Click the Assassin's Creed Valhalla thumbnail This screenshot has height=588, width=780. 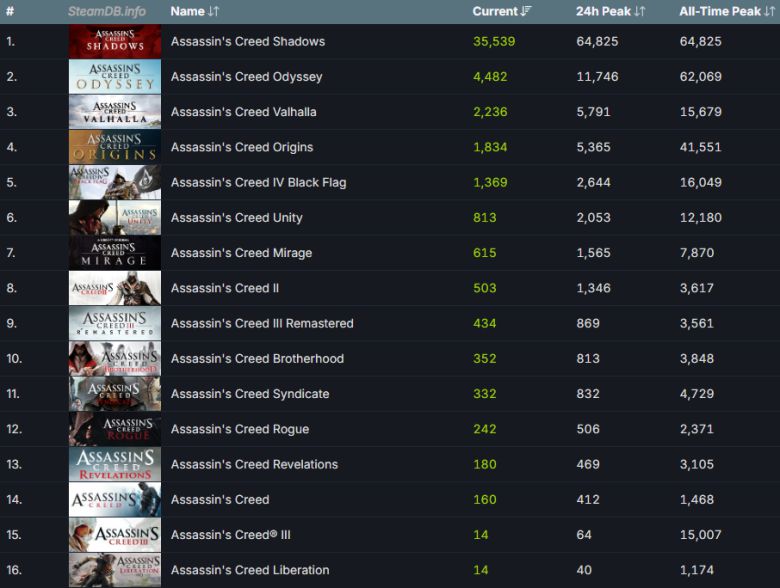pyautogui.click(x=114, y=112)
